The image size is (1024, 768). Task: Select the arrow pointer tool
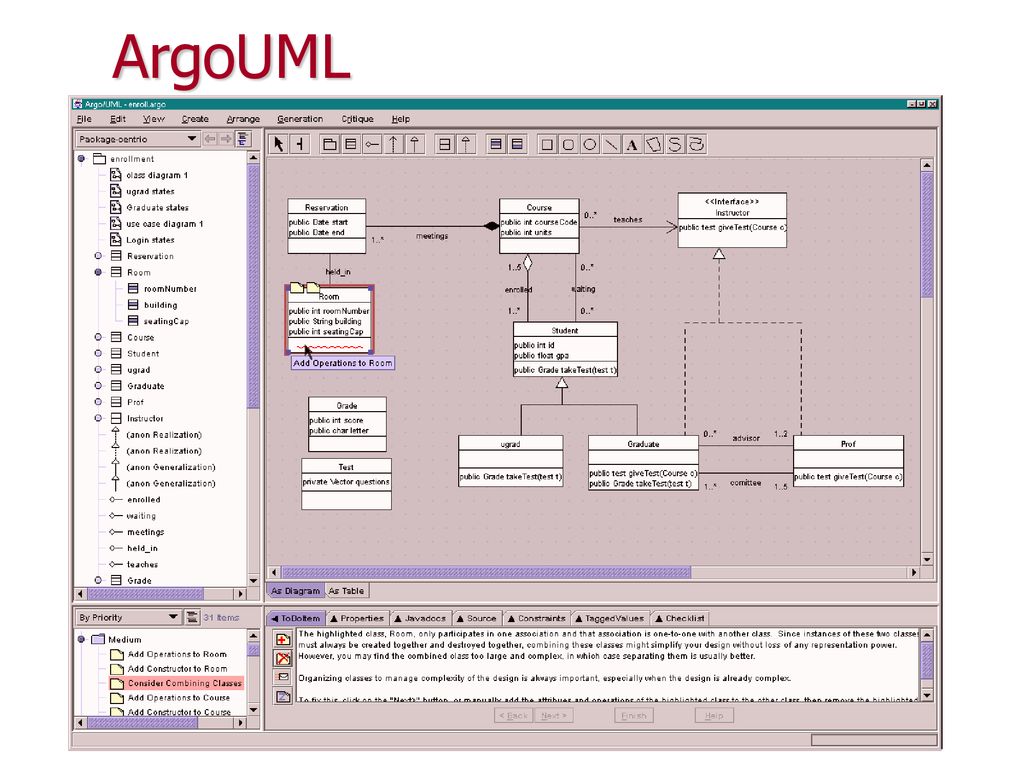point(279,144)
